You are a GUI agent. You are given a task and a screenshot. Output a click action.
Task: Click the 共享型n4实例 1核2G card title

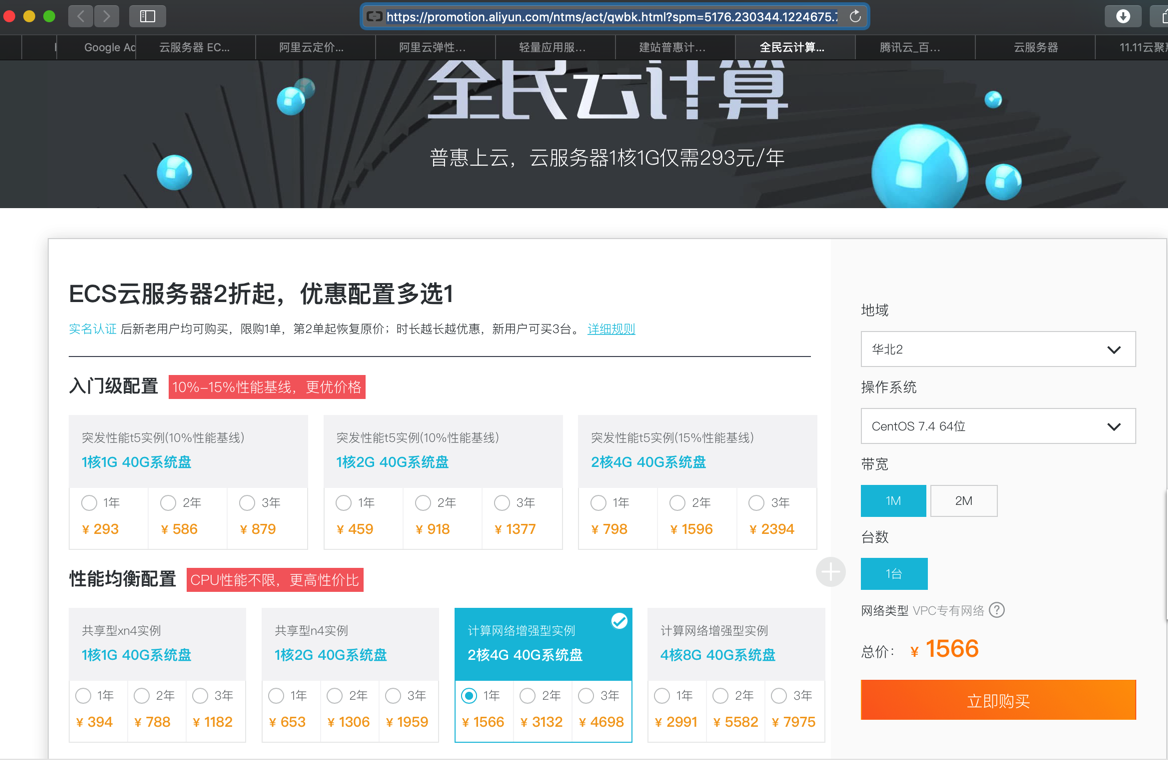(331, 654)
